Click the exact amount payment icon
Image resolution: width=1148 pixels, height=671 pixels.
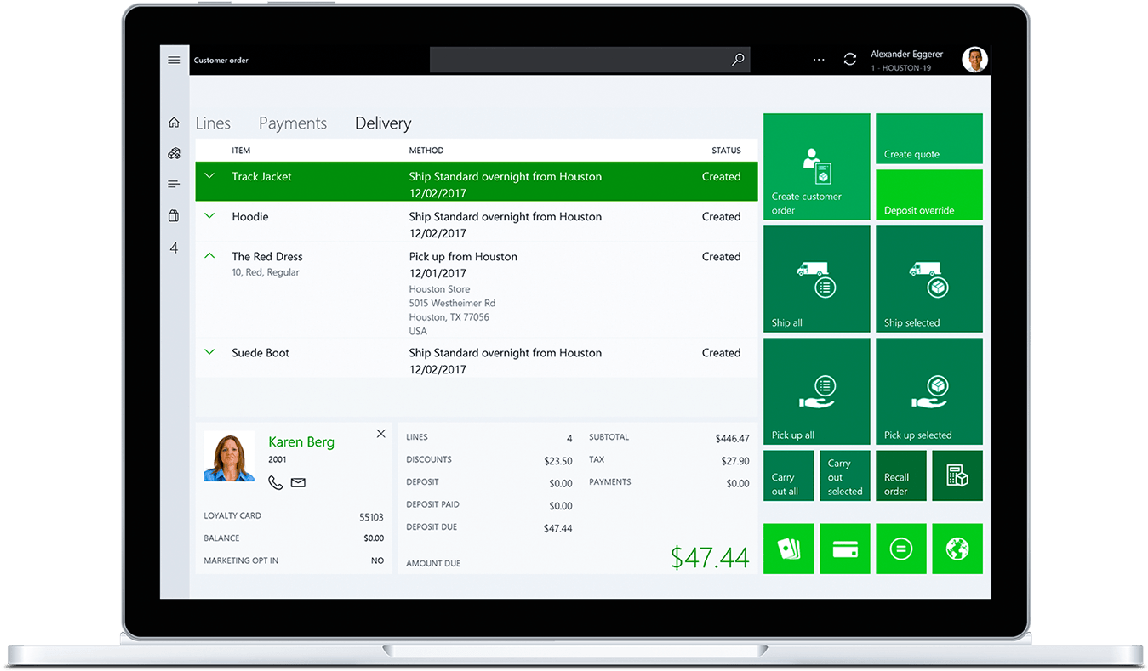(901, 548)
